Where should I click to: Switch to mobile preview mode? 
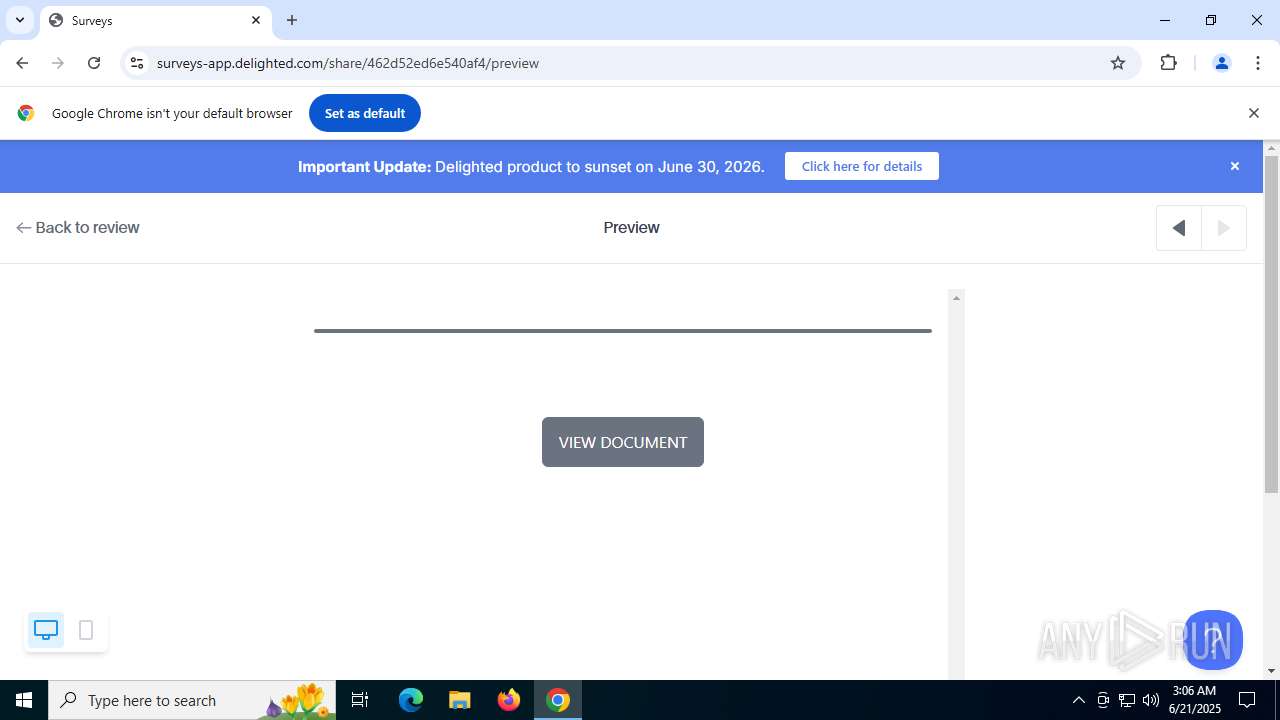coord(86,630)
